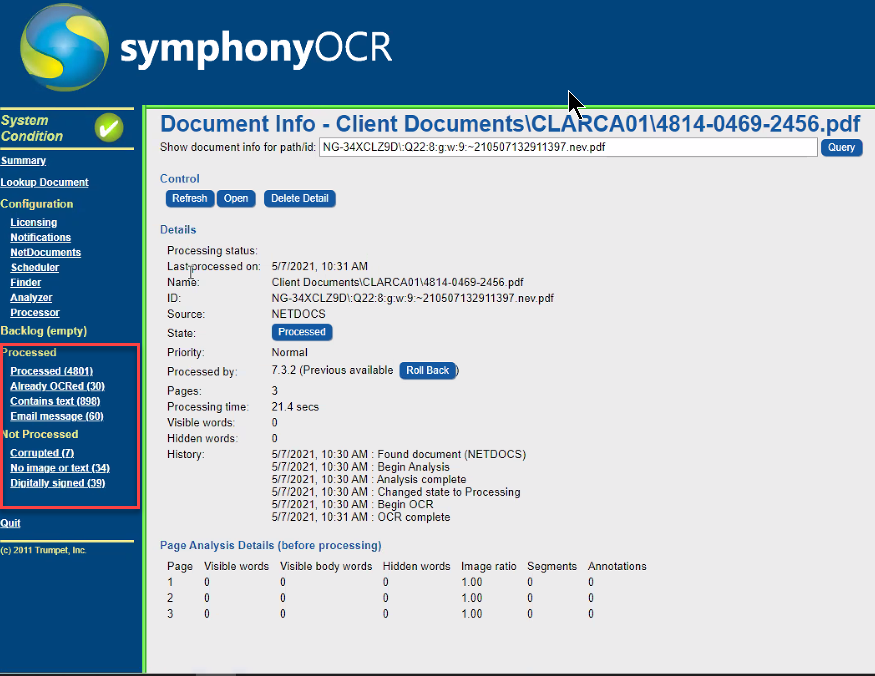Click the Backlog (empty) heading
This screenshot has height=676, width=875.
point(44,331)
